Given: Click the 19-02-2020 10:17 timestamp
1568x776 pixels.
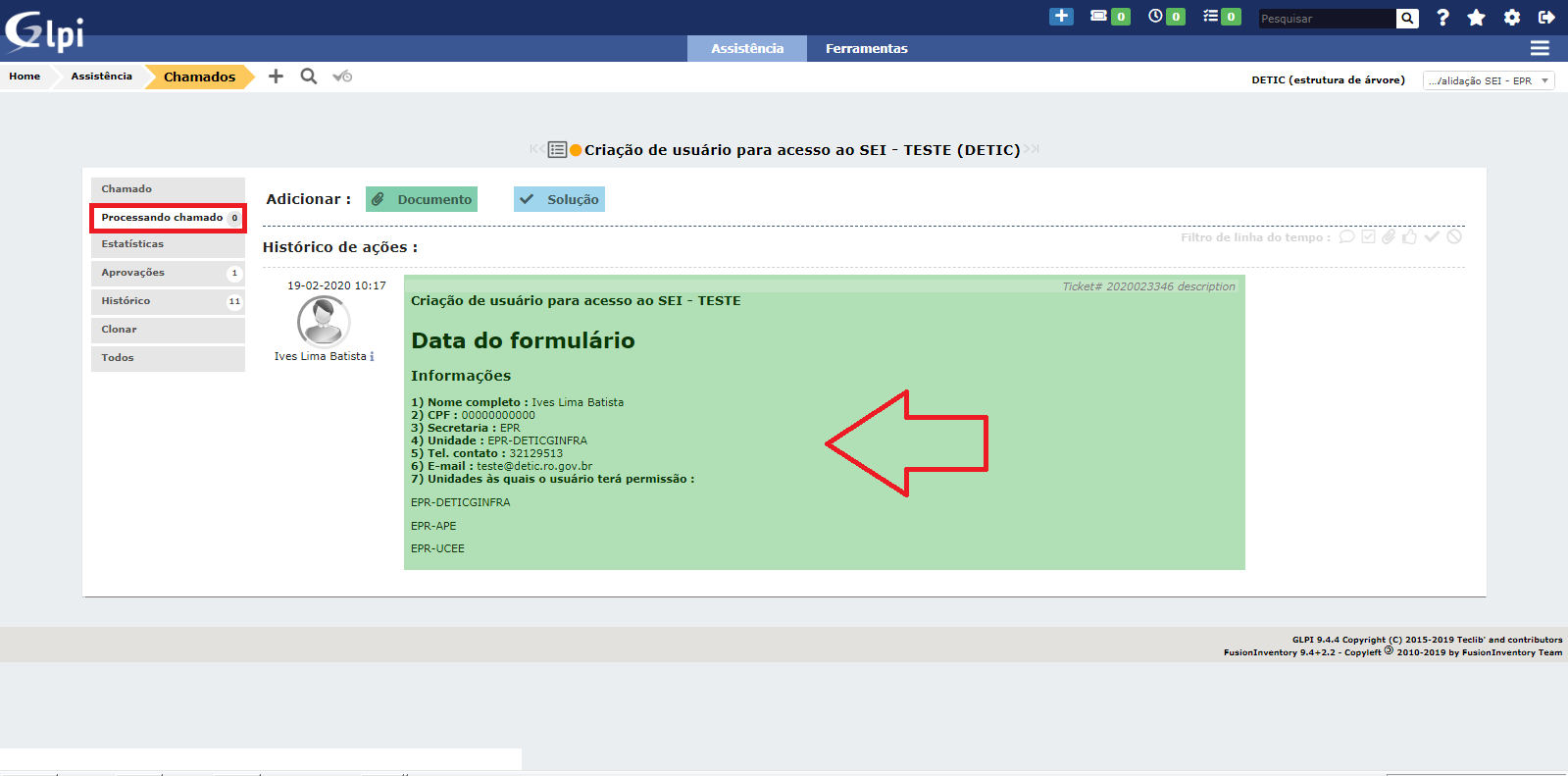Looking at the screenshot, I should [336, 285].
